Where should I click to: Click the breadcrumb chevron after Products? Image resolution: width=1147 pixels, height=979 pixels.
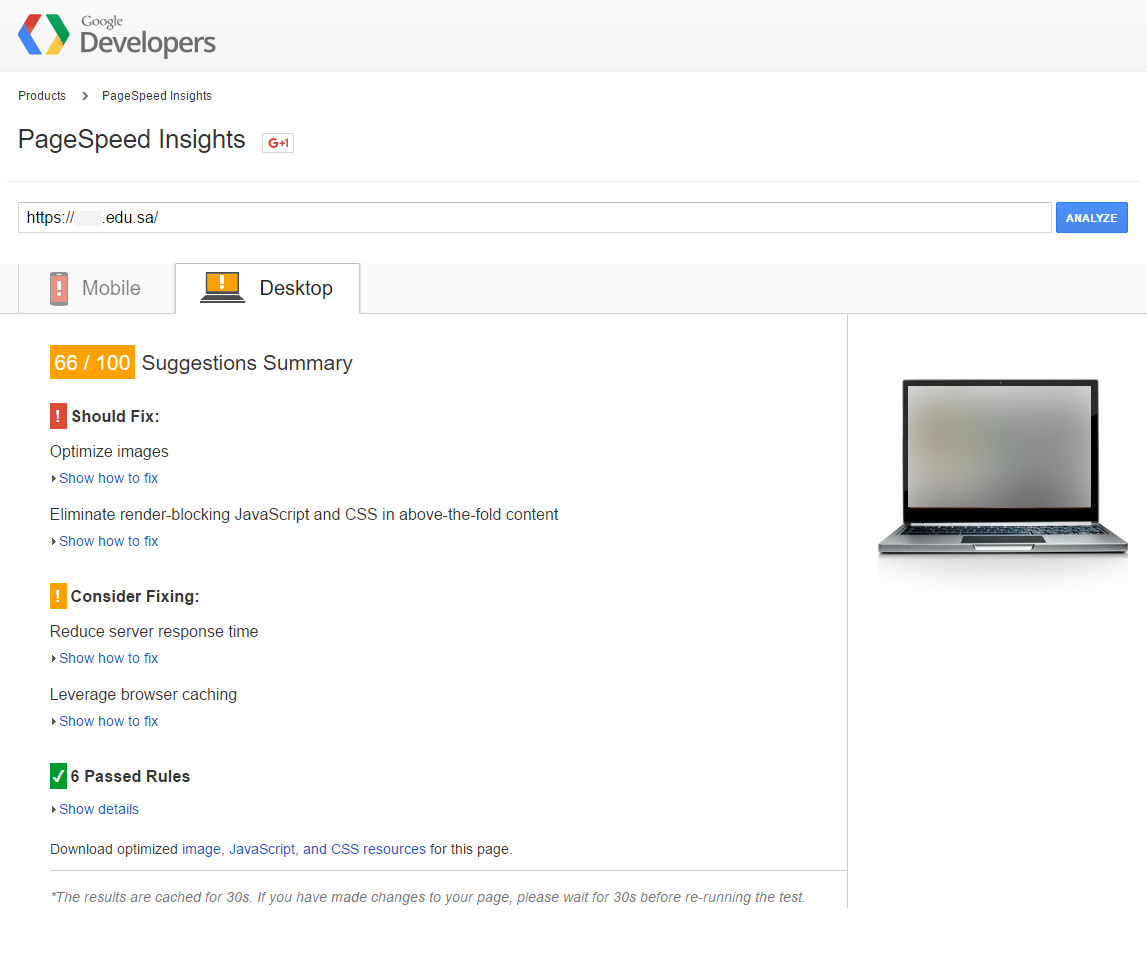85,96
